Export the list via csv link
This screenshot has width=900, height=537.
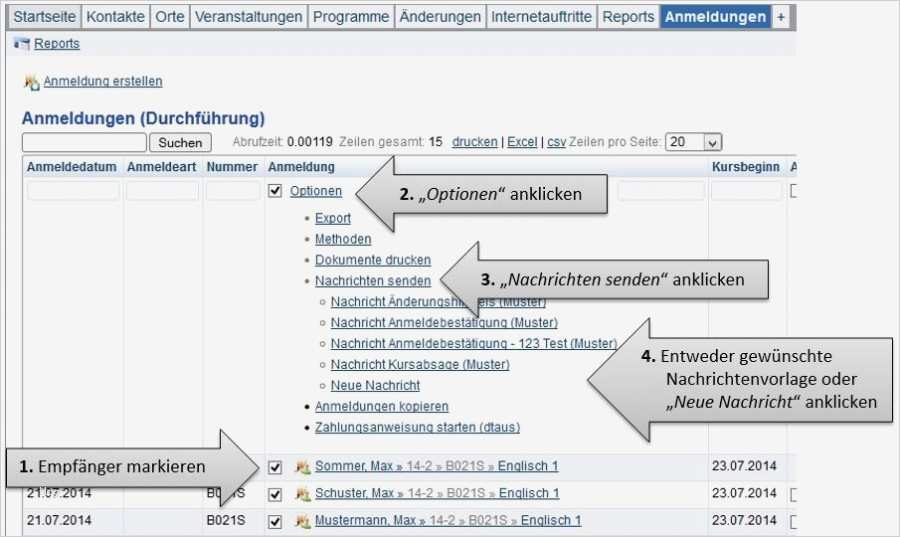[x=556, y=142]
